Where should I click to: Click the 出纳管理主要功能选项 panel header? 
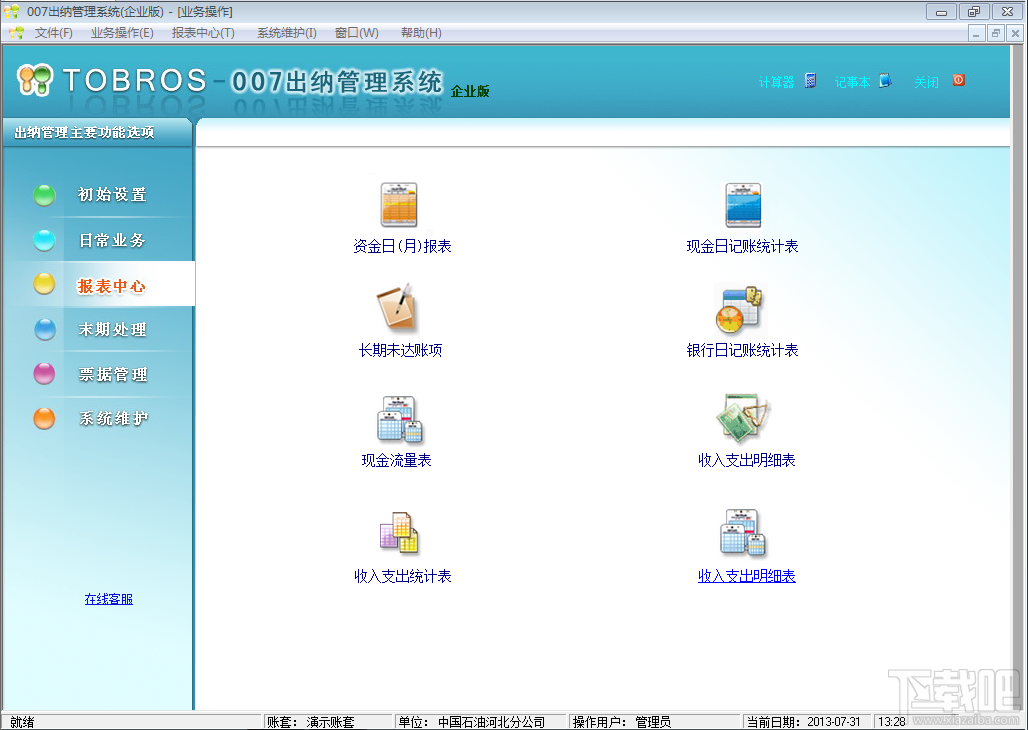(x=85, y=132)
